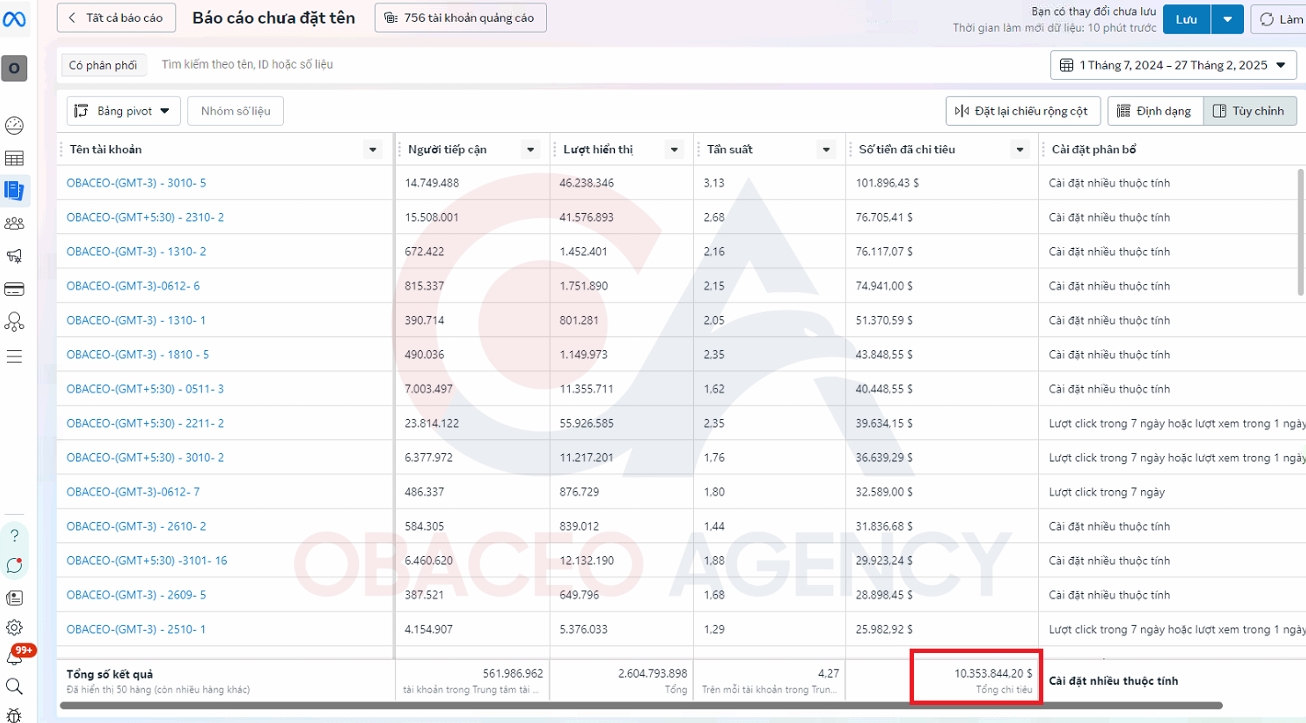
Task: Open Người tiếp cận column dropdown arrow
Action: [x=531, y=150]
